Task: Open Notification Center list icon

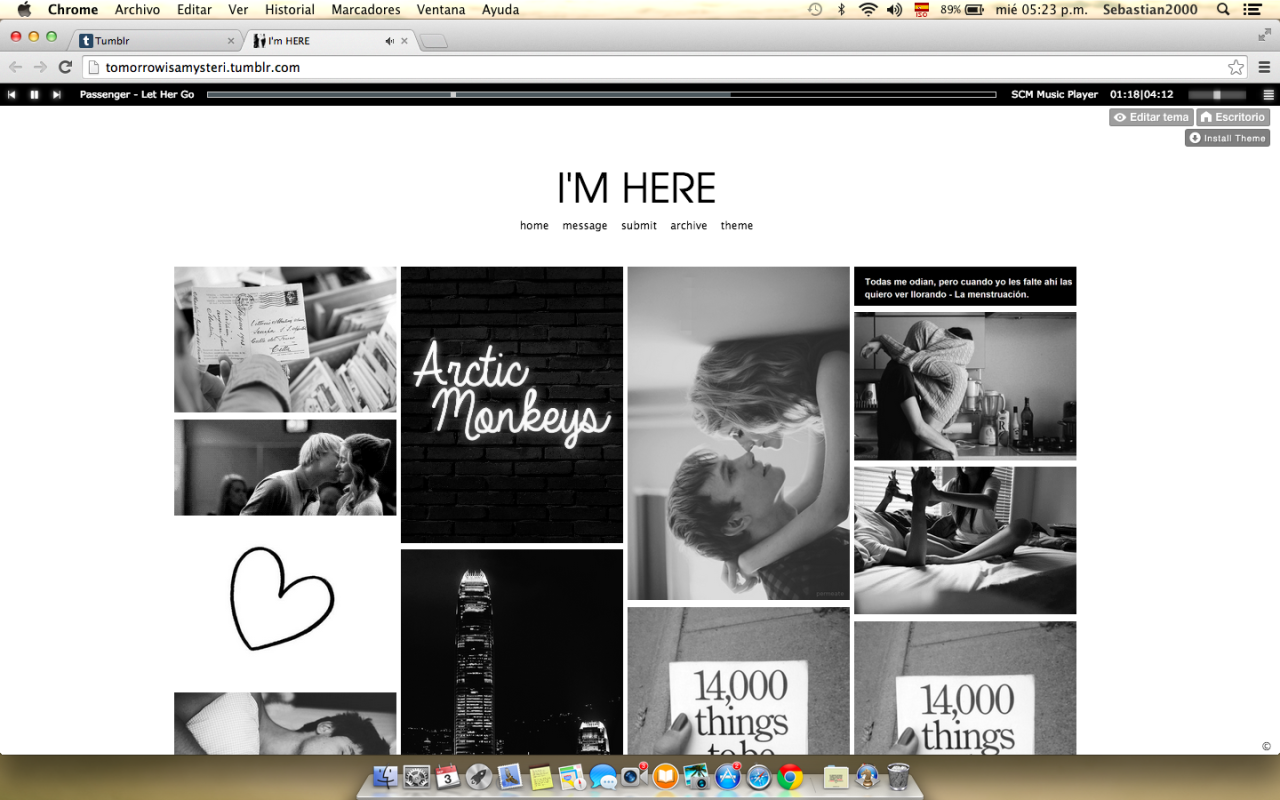Action: (x=1252, y=10)
